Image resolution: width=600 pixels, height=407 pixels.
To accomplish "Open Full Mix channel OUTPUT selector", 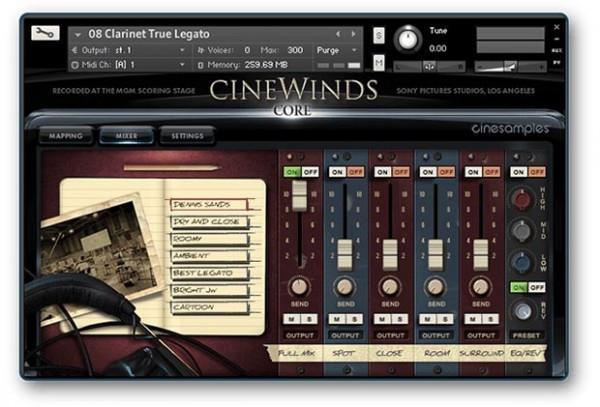I will (300, 335).
